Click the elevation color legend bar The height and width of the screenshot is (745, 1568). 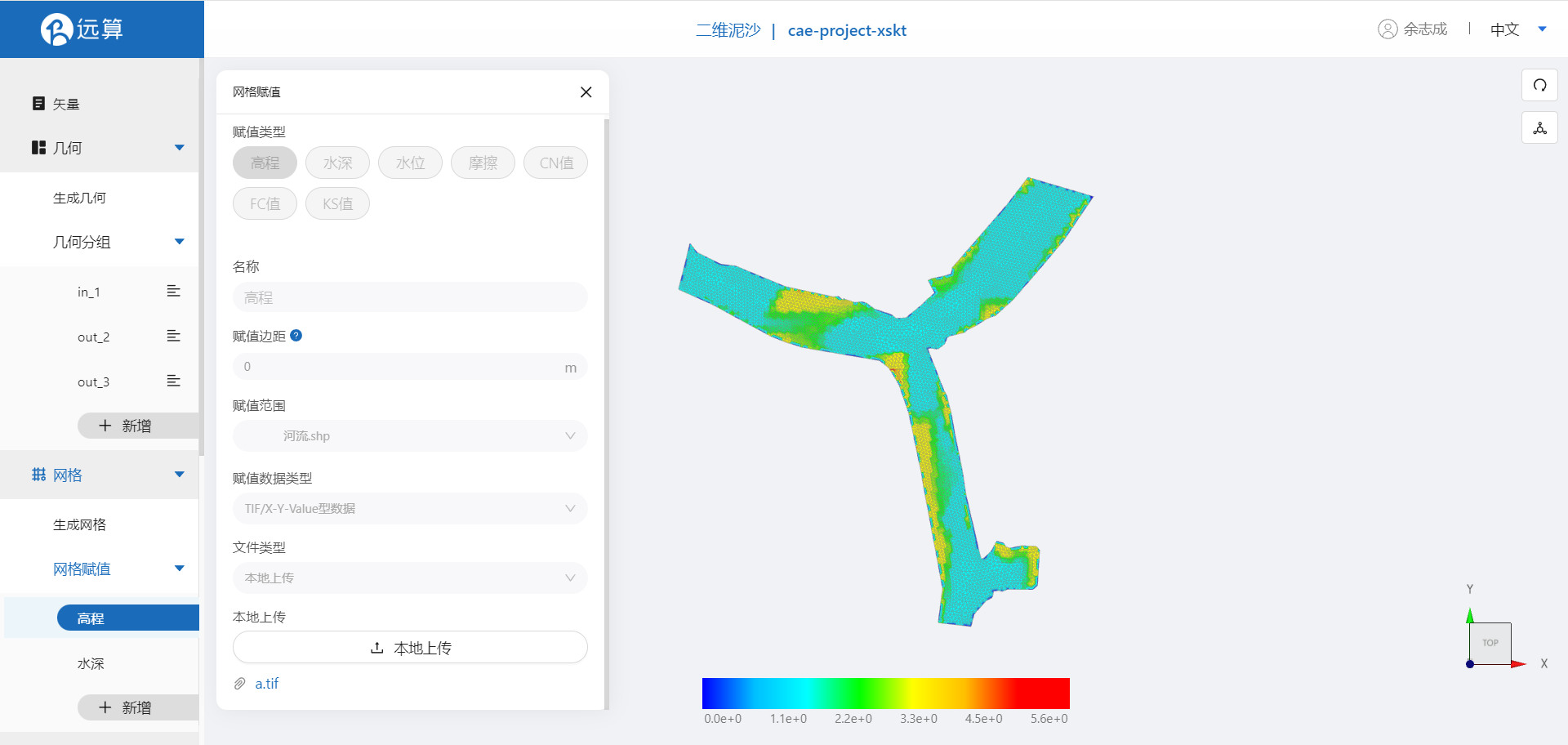click(x=885, y=694)
